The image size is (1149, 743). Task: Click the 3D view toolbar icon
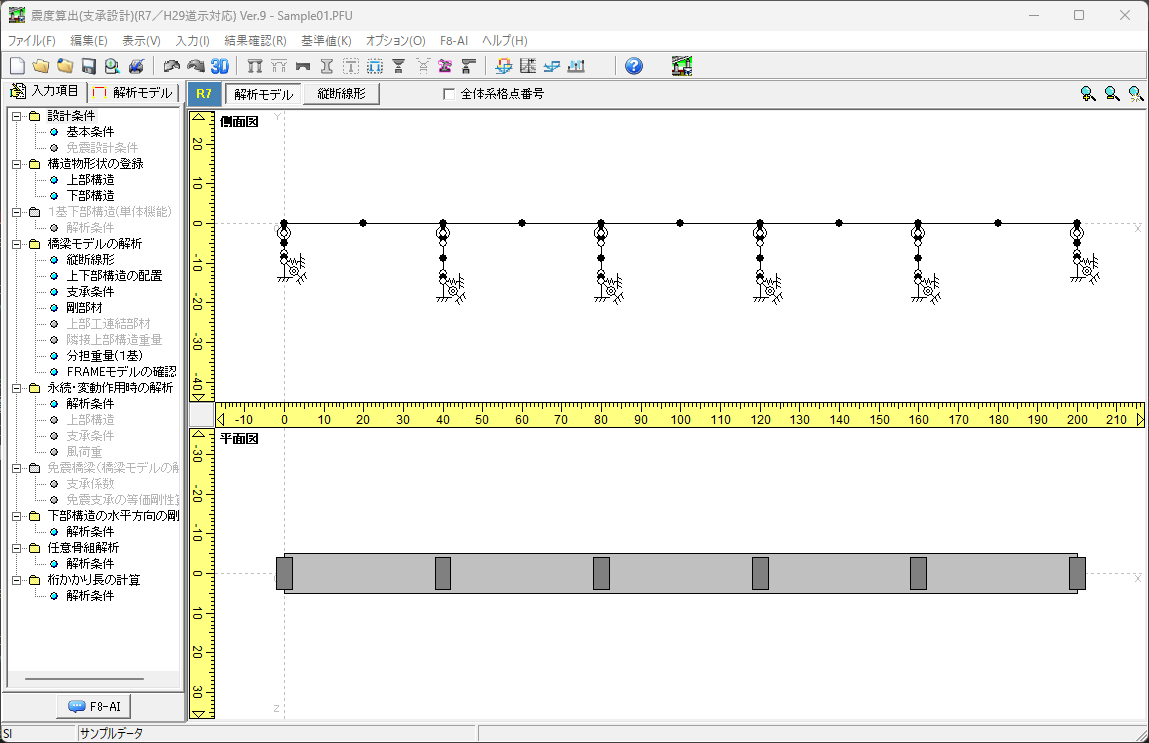click(x=220, y=66)
